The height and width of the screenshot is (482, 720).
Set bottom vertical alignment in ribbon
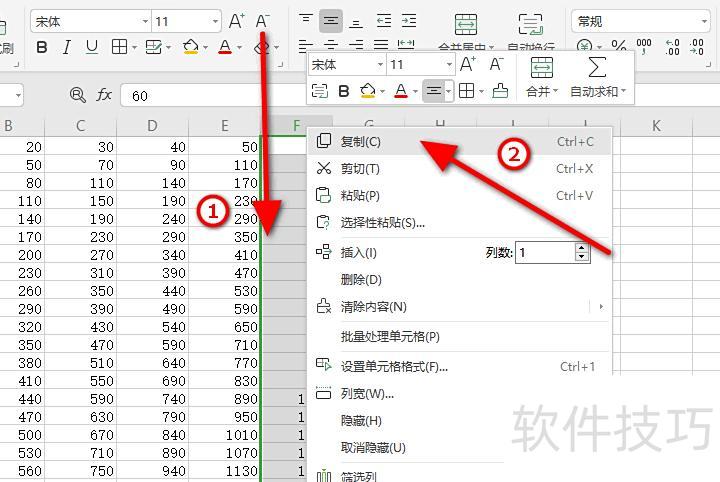pyautogui.click(x=356, y=22)
